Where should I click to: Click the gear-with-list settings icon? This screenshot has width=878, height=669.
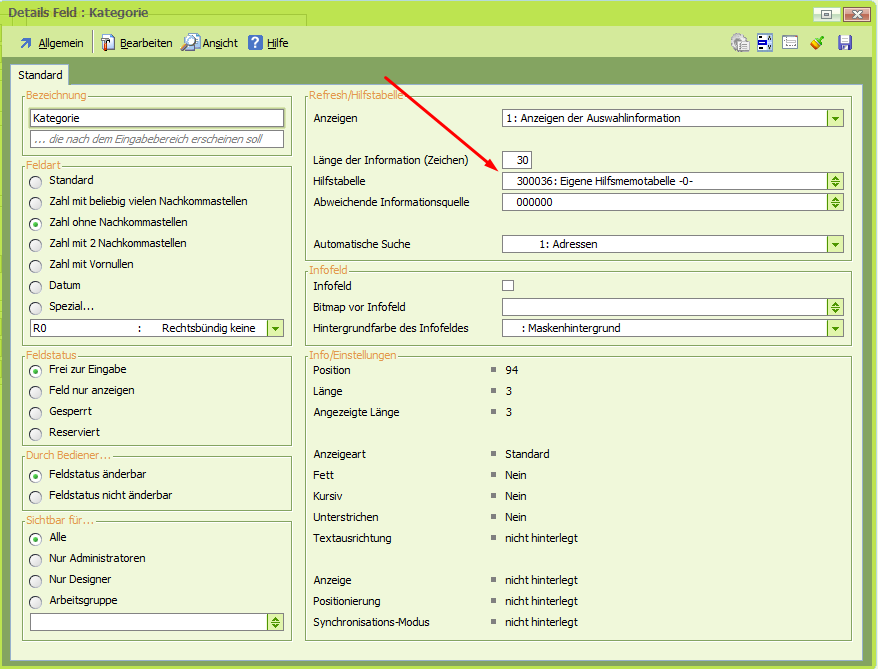(739, 42)
